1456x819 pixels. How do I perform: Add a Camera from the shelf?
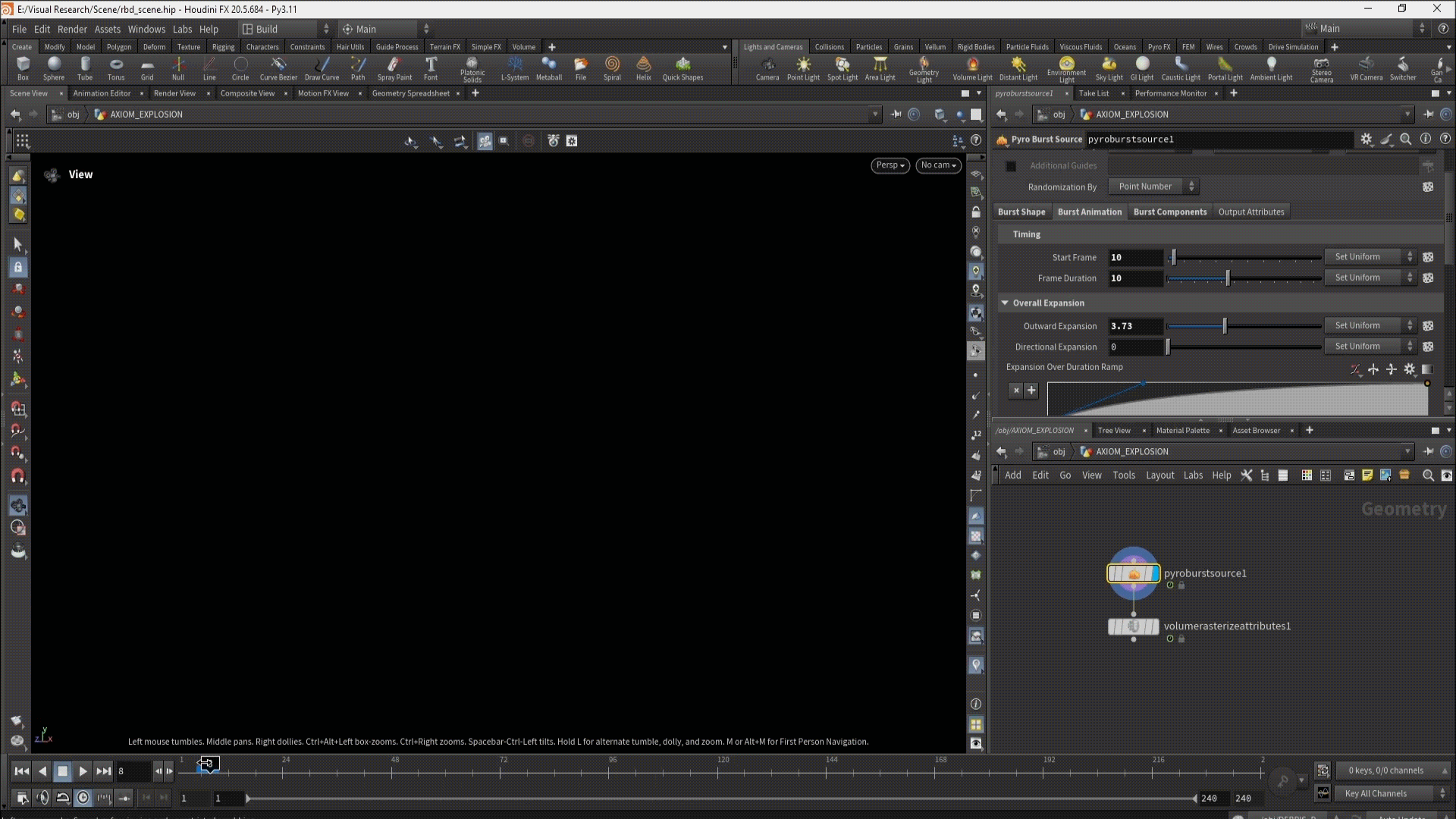767,67
